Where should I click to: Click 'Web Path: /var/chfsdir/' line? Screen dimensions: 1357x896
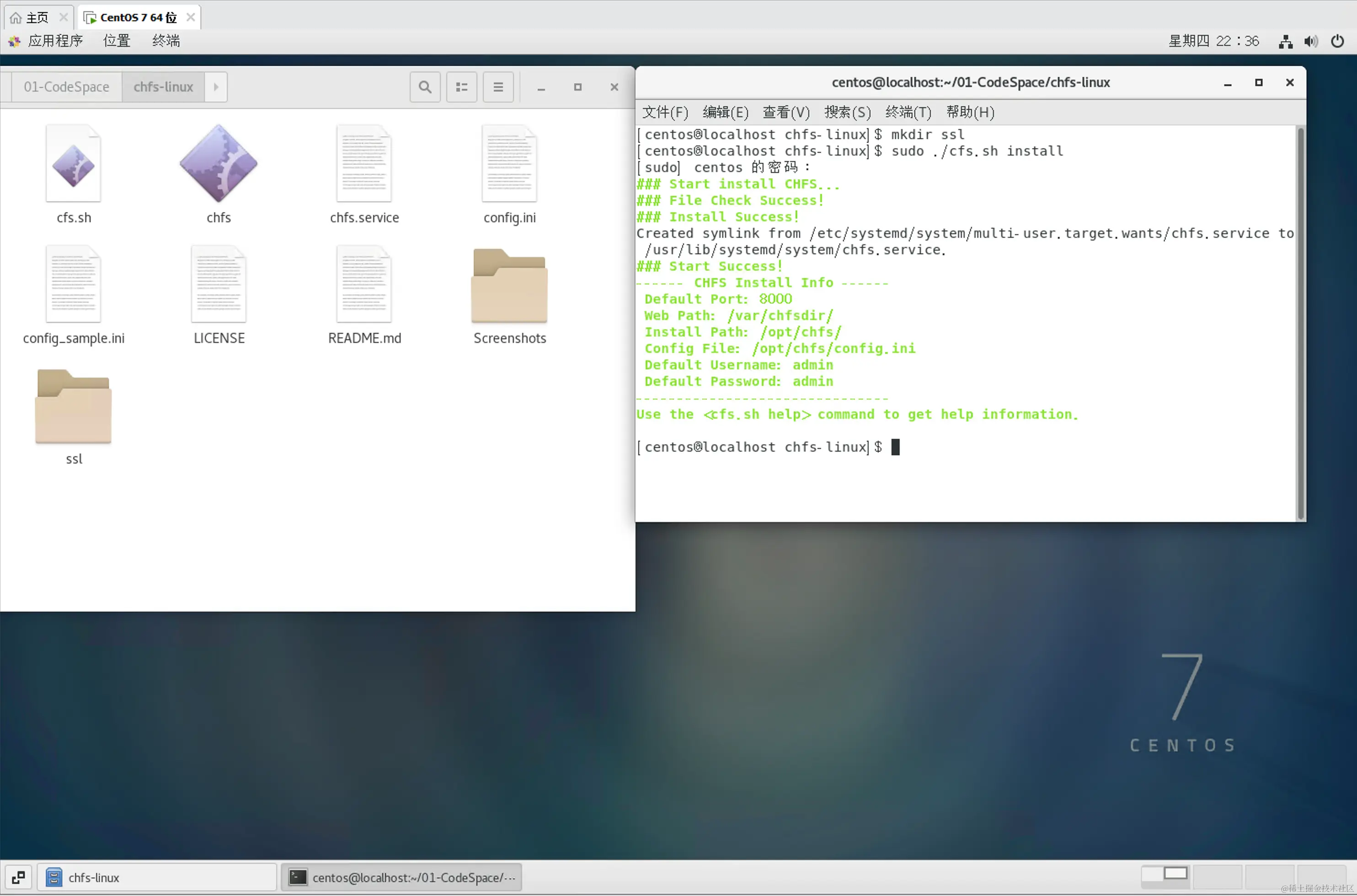click(x=739, y=315)
